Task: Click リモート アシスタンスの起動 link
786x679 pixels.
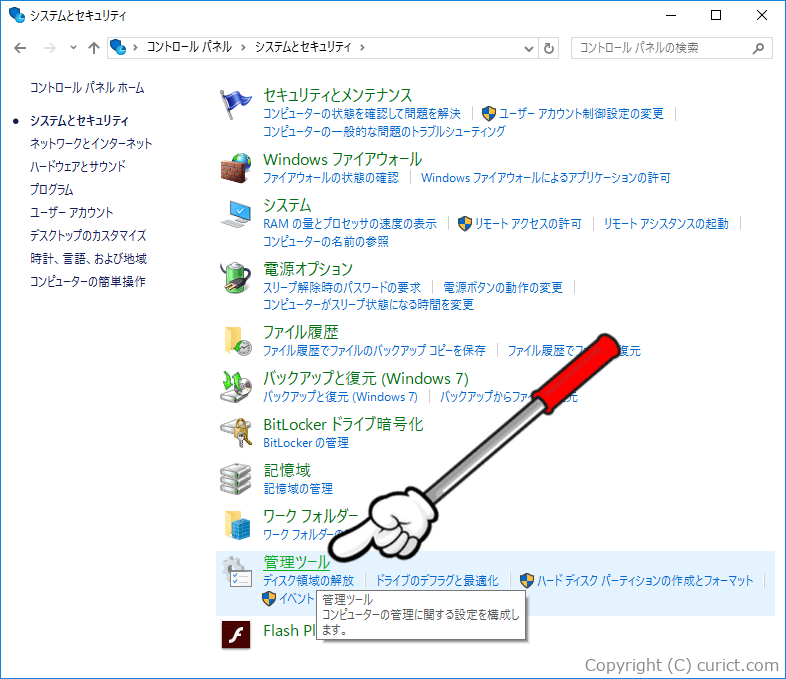Action: tap(666, 223)
